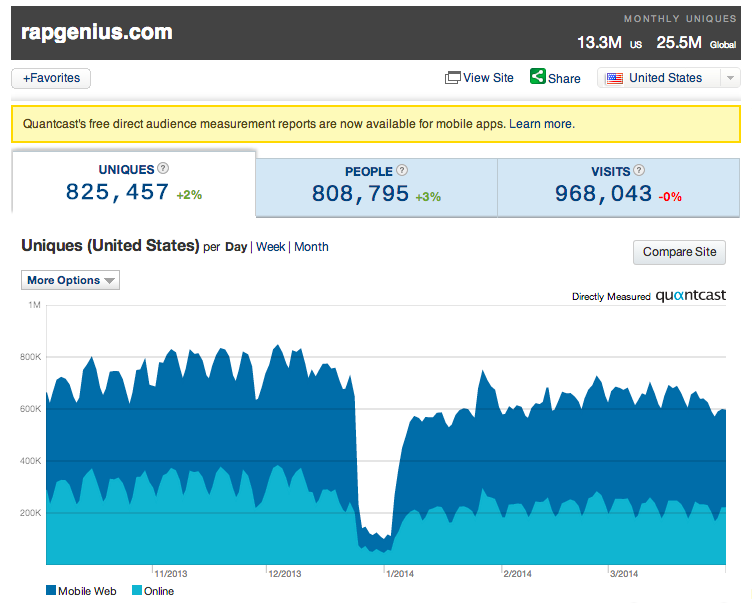This screenshot has height=603, width=752.
Task: Click the 12/2013 axis label
Action: click(285, 574)
